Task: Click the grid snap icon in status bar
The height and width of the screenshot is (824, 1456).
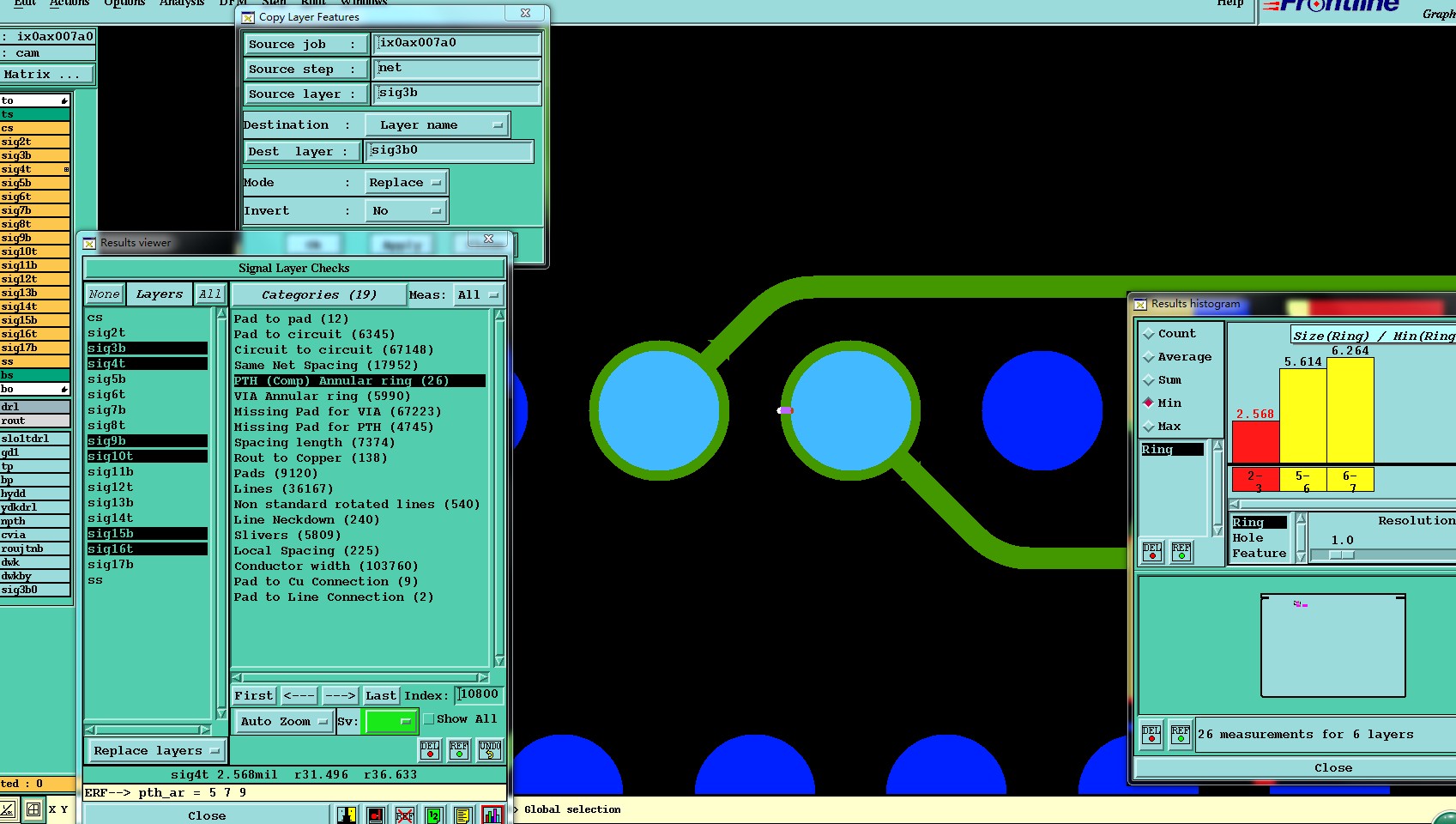Action: (33, 809)
